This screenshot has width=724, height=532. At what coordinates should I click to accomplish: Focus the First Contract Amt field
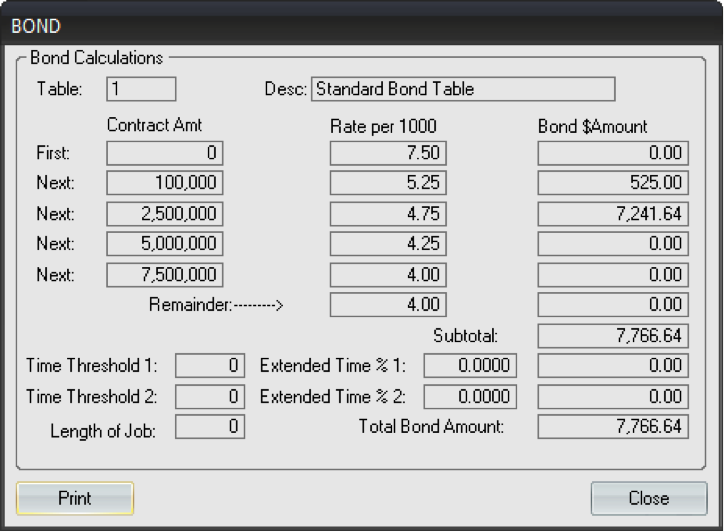[x=165, y=153]
